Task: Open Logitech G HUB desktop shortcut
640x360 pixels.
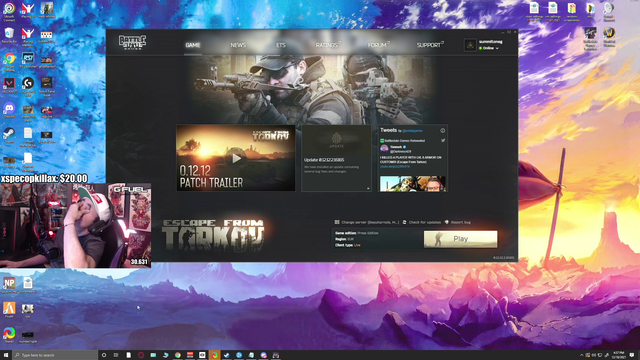Action: click(28, 85)
